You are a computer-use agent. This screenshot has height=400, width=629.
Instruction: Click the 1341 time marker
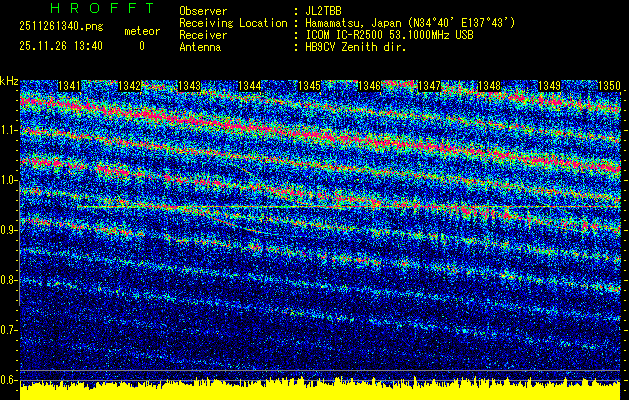click(70, 87)
